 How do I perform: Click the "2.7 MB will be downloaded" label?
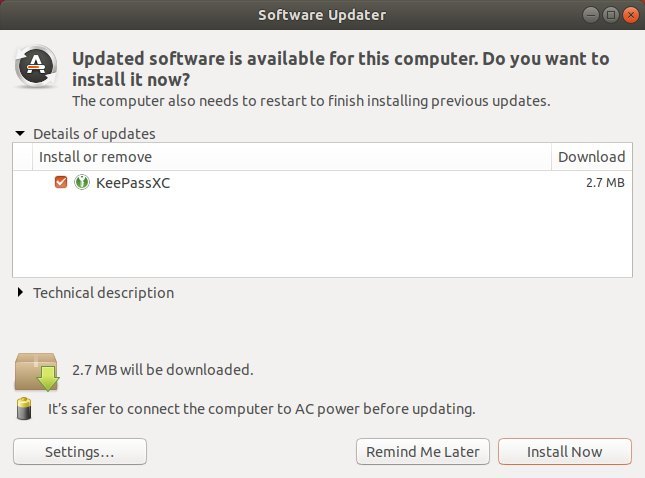click(163, 370)
